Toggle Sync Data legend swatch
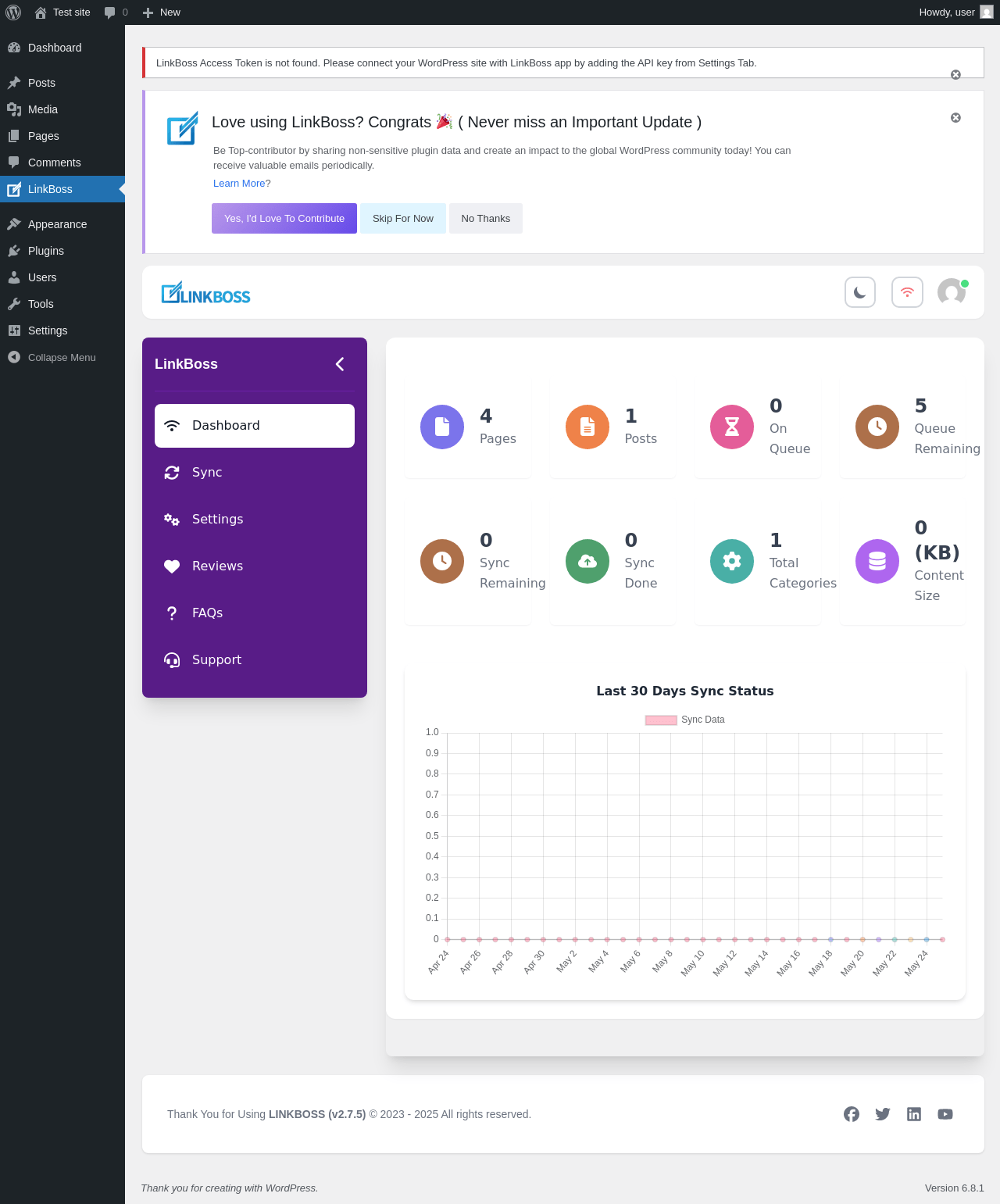This screenshot has width=1000, height=1204. 661,720
